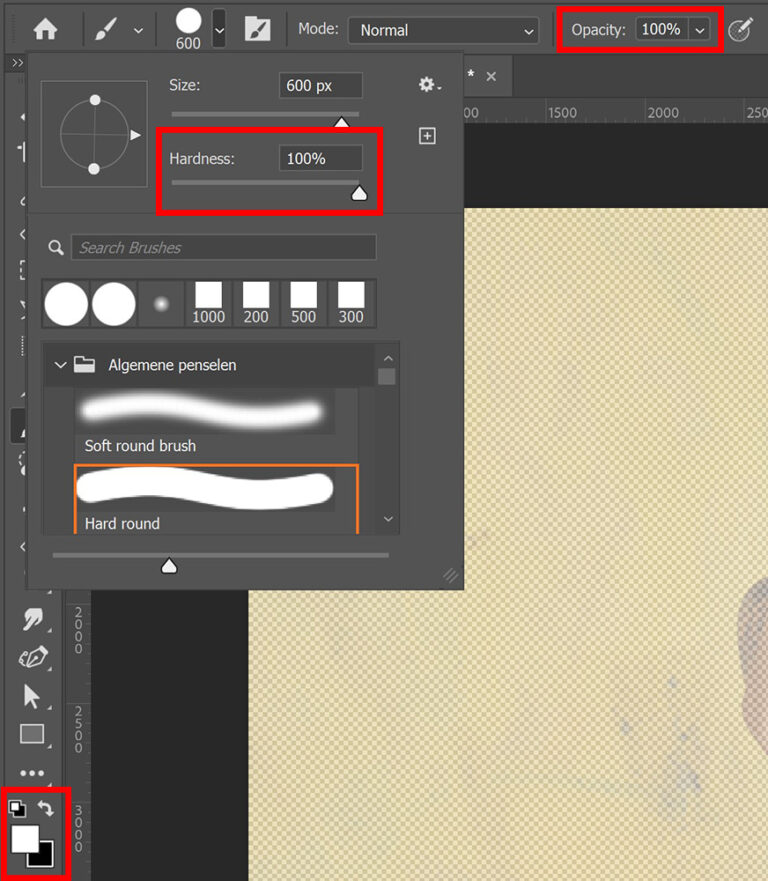Screen dimensions: 768x881
Task: Reset to default foreground and background colors
Action: point(18,808)
